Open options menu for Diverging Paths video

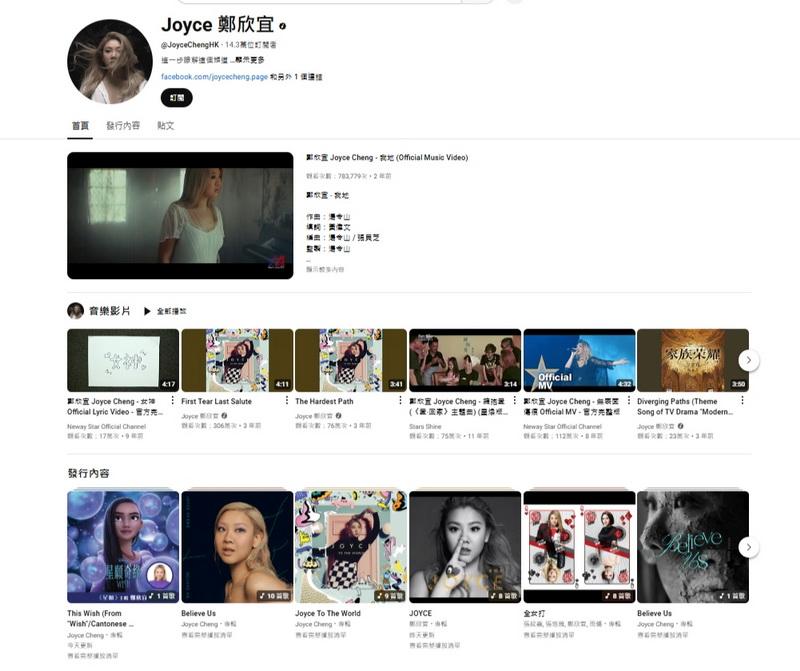(x=742, y=401)
